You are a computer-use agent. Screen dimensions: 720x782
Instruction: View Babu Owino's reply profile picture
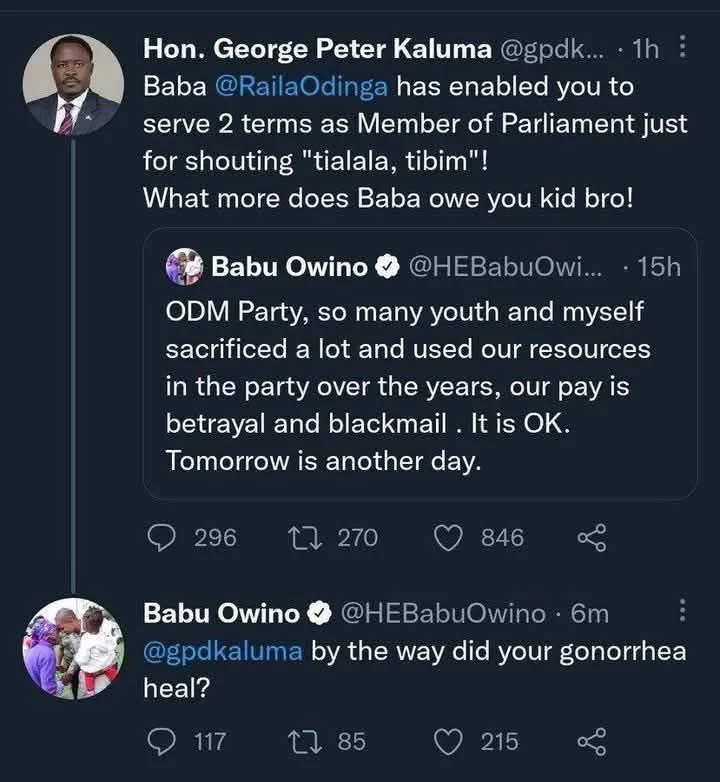tap(73, 648)
